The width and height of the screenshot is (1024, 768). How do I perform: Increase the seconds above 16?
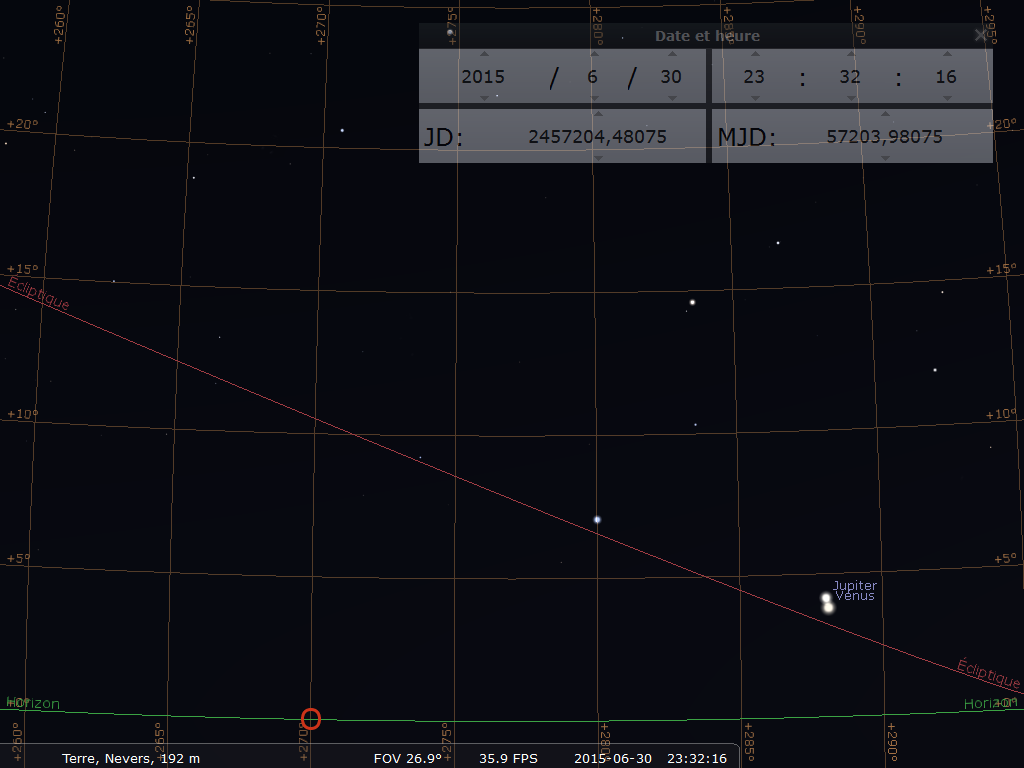[x=946, y=55]
